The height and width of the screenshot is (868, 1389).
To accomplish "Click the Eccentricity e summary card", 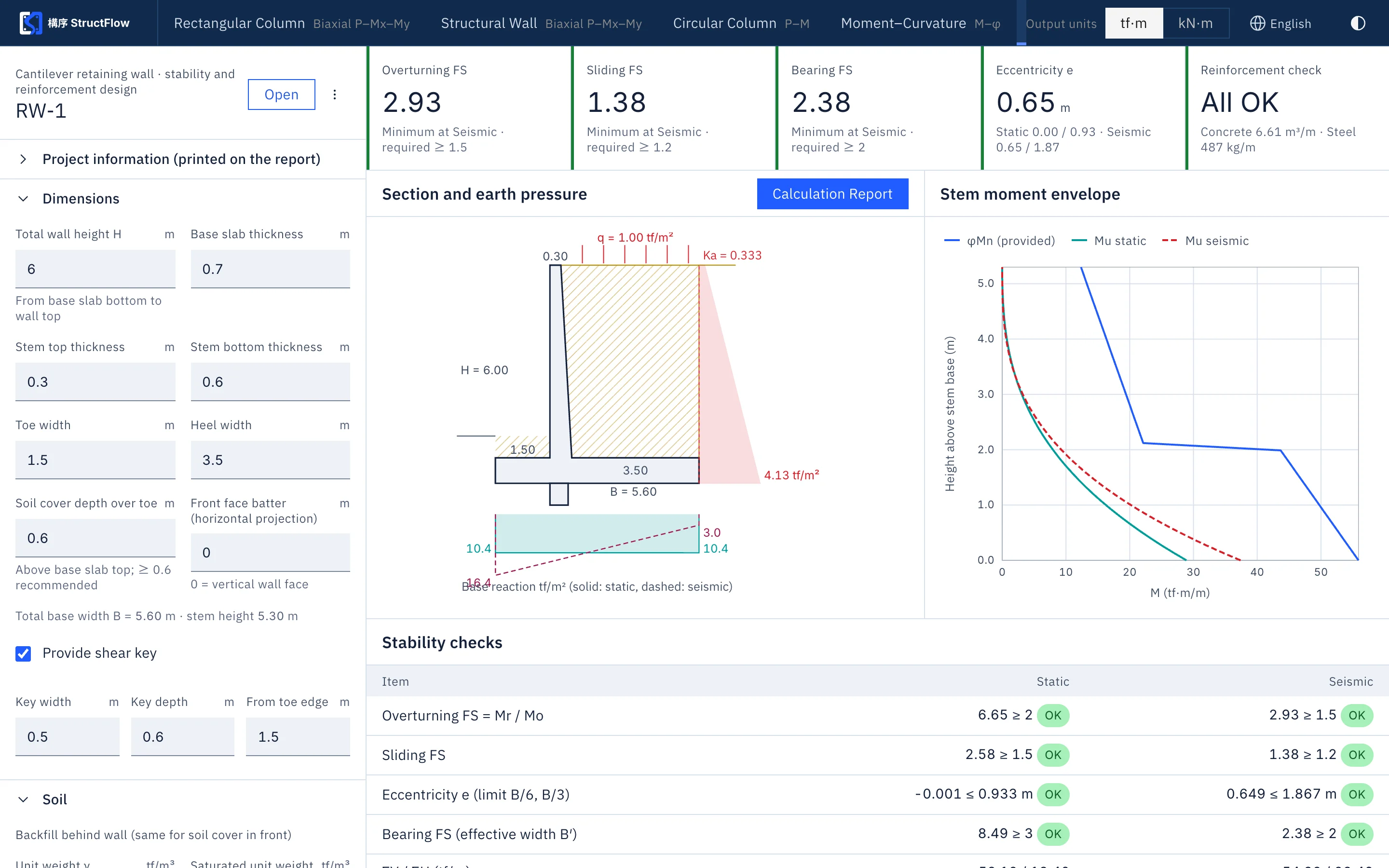I will pos(1083,108).
